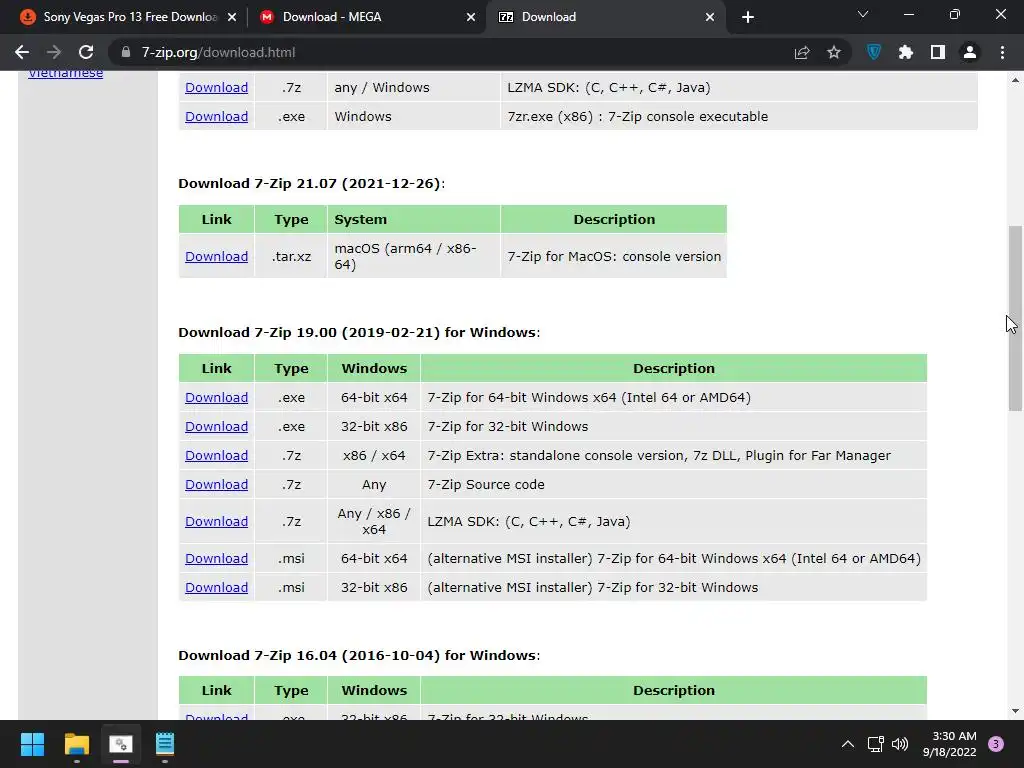1024x768 pixels.
Task: Open a new browser tab
Action: (x=748, y=17)
